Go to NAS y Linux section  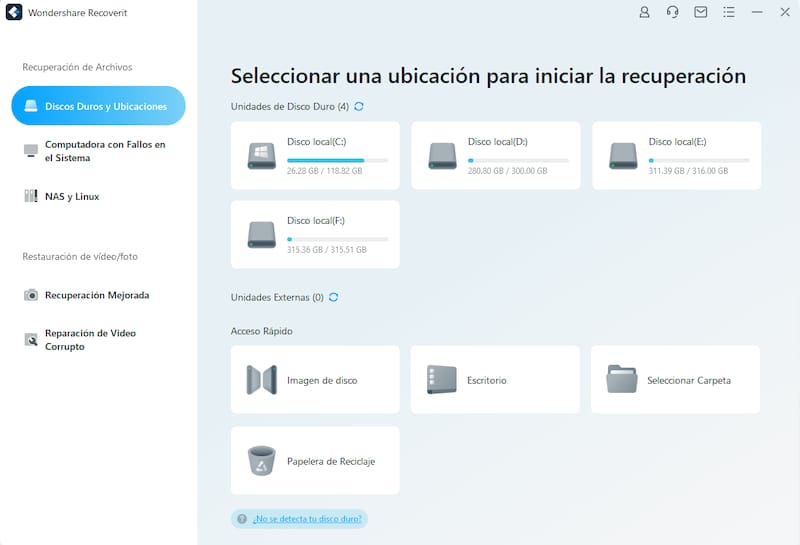(72, 197)
